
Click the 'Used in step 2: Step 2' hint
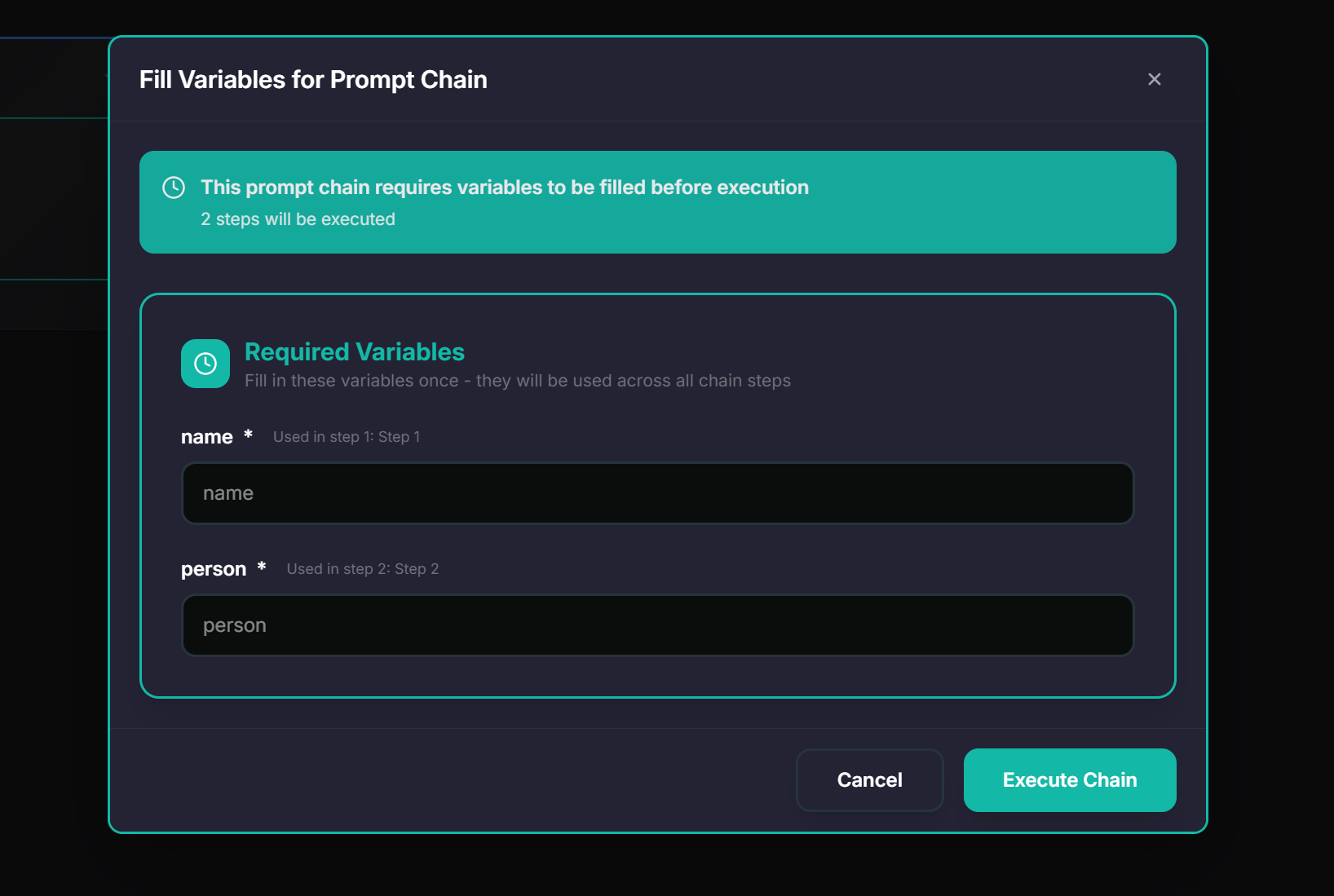(x=362, y=569)
